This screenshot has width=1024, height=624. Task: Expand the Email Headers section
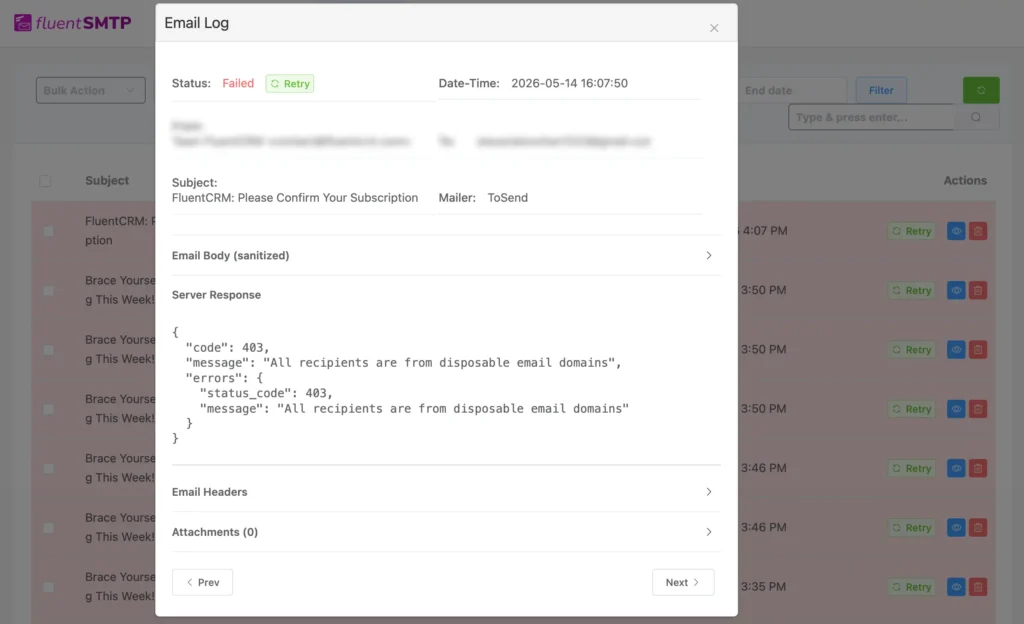pos(446,491)
